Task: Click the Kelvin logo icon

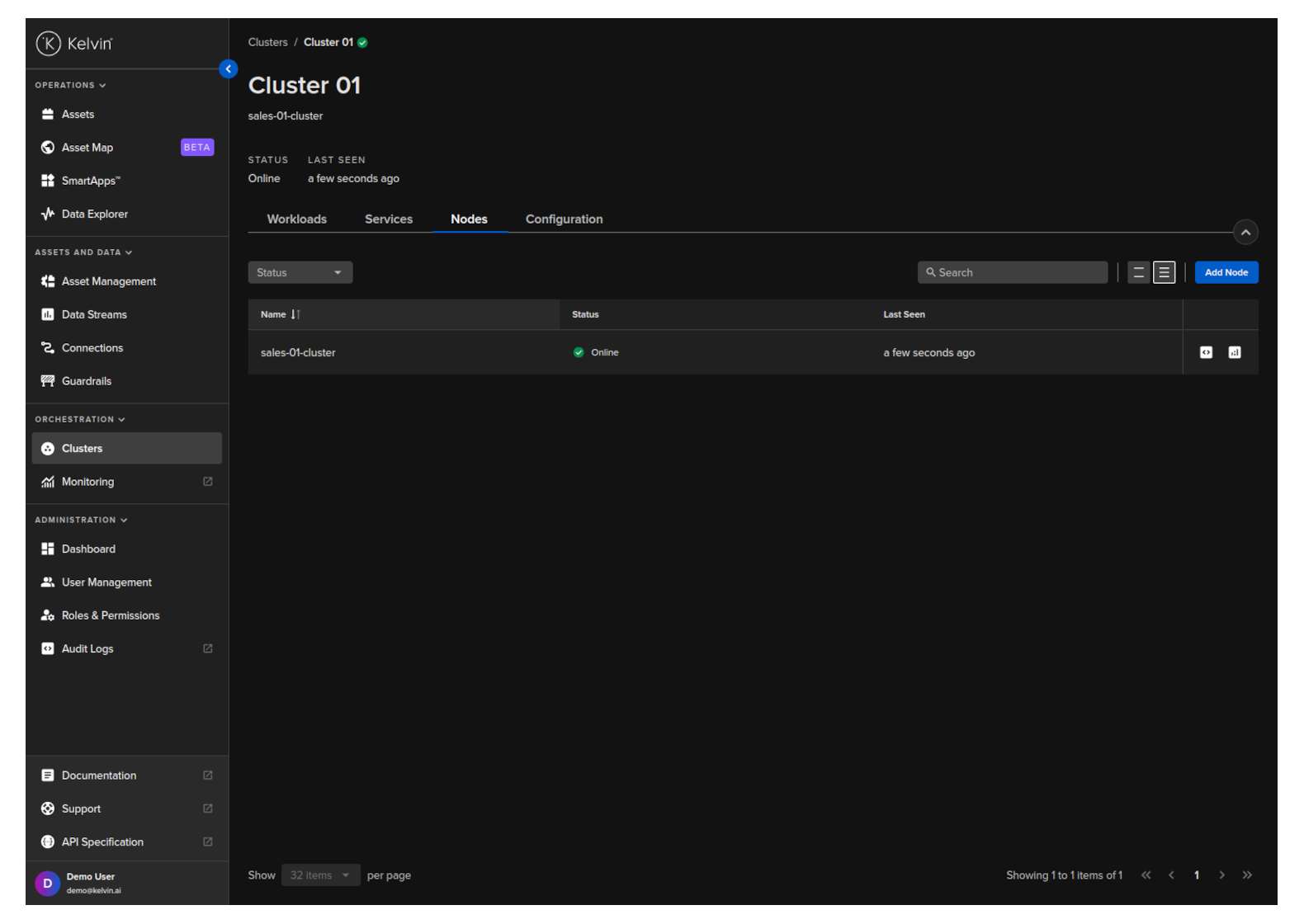Action: 49,43
